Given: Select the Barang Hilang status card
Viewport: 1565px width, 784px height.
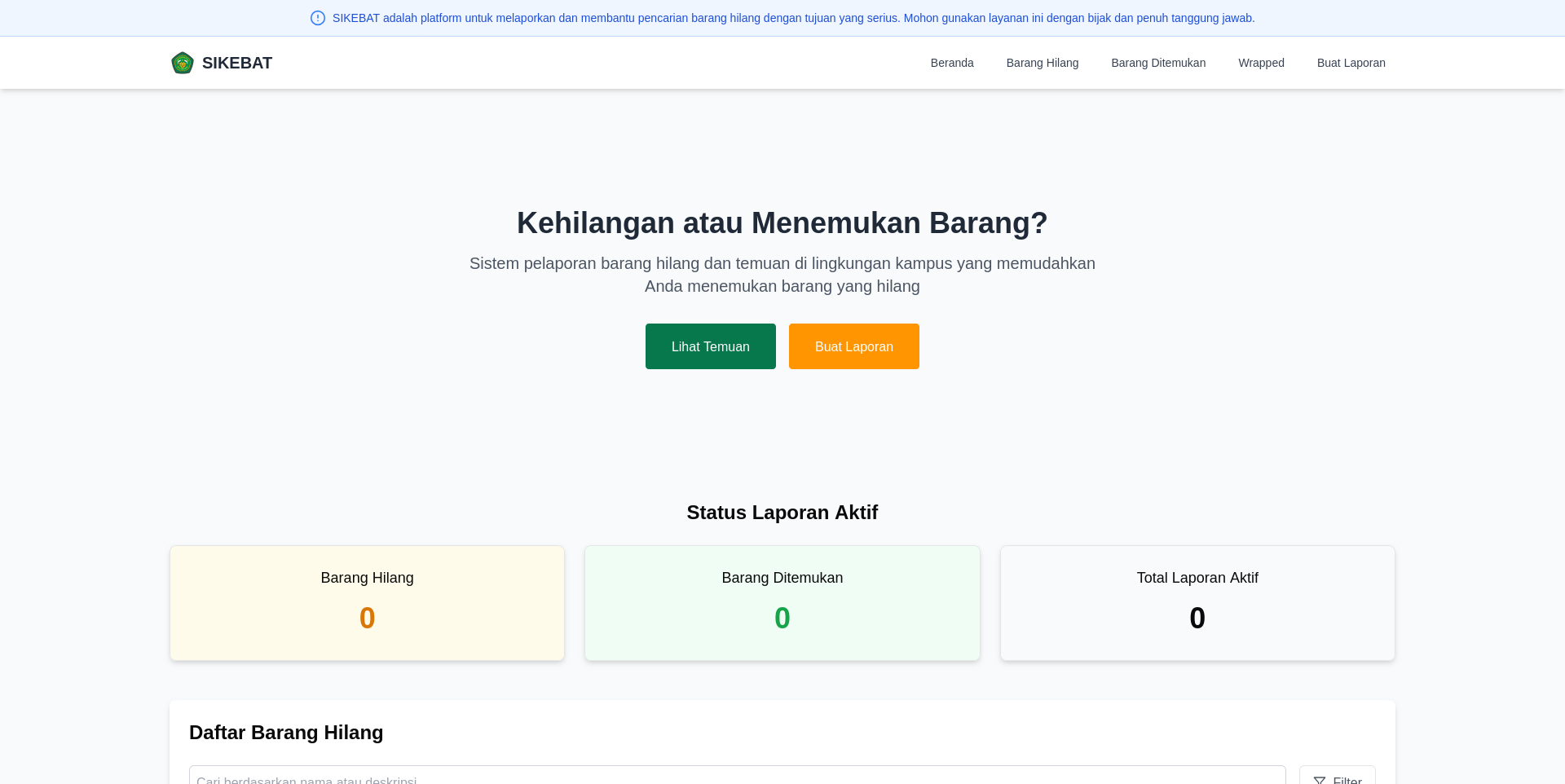Looking at the screenshot, I should click(367, 603).
